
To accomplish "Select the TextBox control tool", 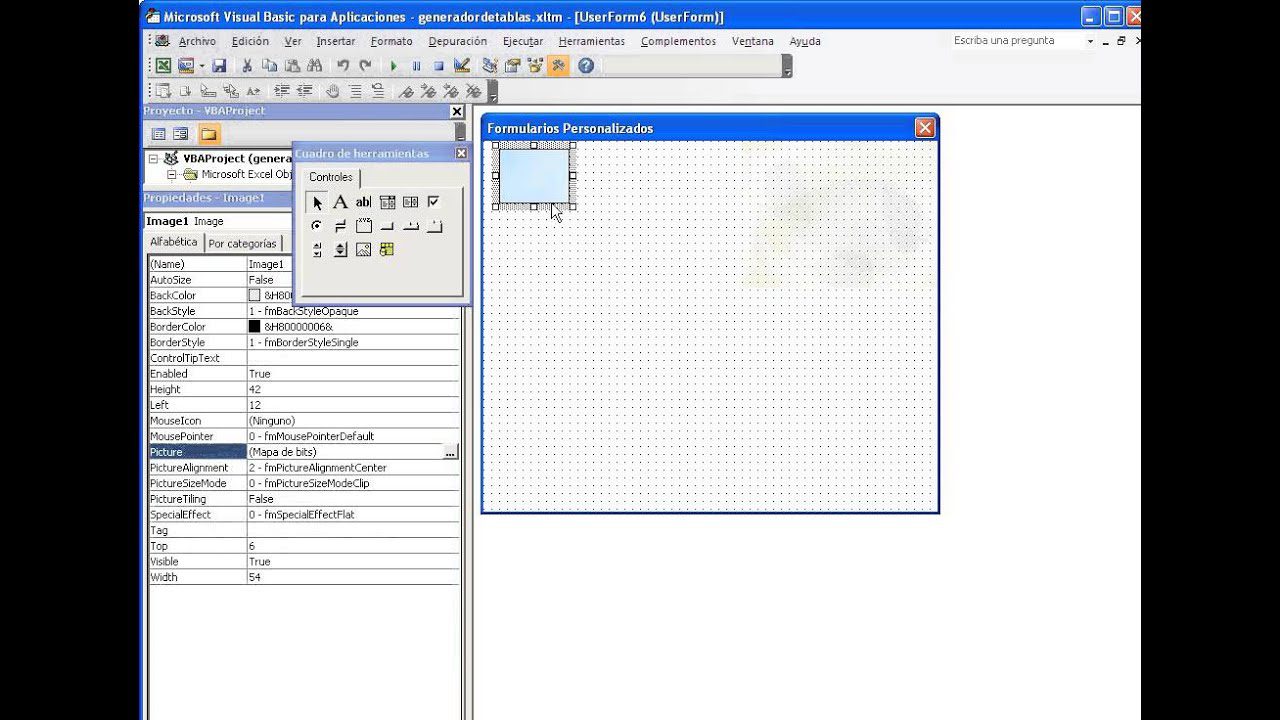I will tap(363, 202).
